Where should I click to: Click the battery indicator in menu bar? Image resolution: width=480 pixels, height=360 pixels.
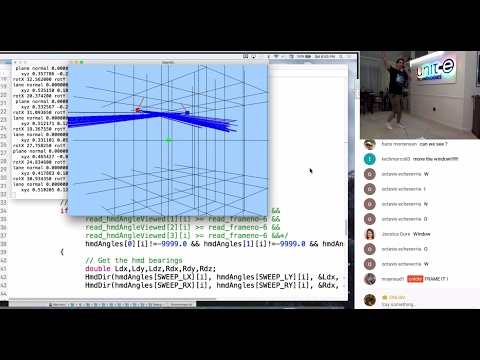(x=304, y=57)
